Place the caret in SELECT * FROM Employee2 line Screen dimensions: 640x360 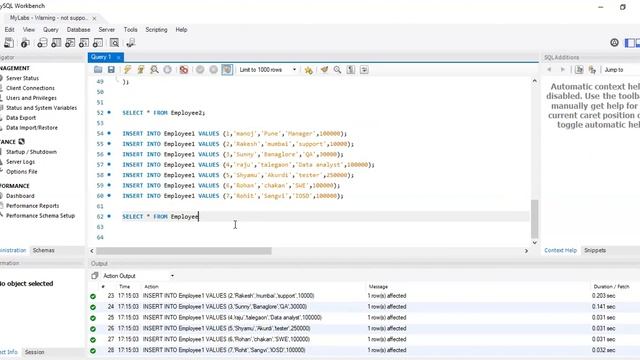click(x=164, y=113)
